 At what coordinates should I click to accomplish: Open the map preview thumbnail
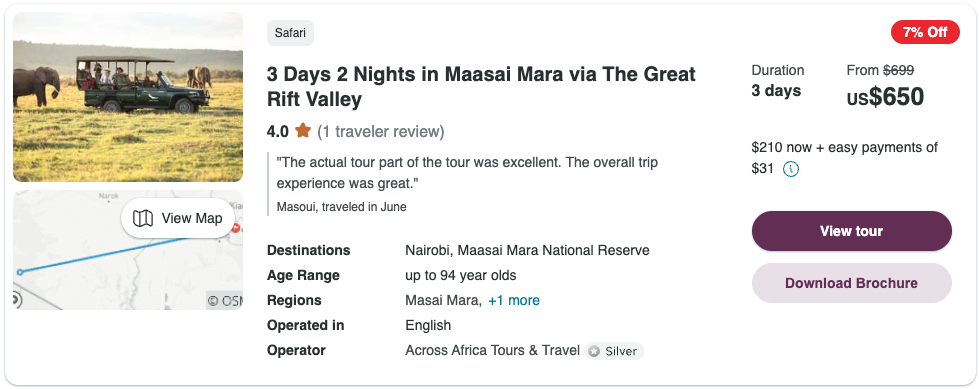click(128, 250)
